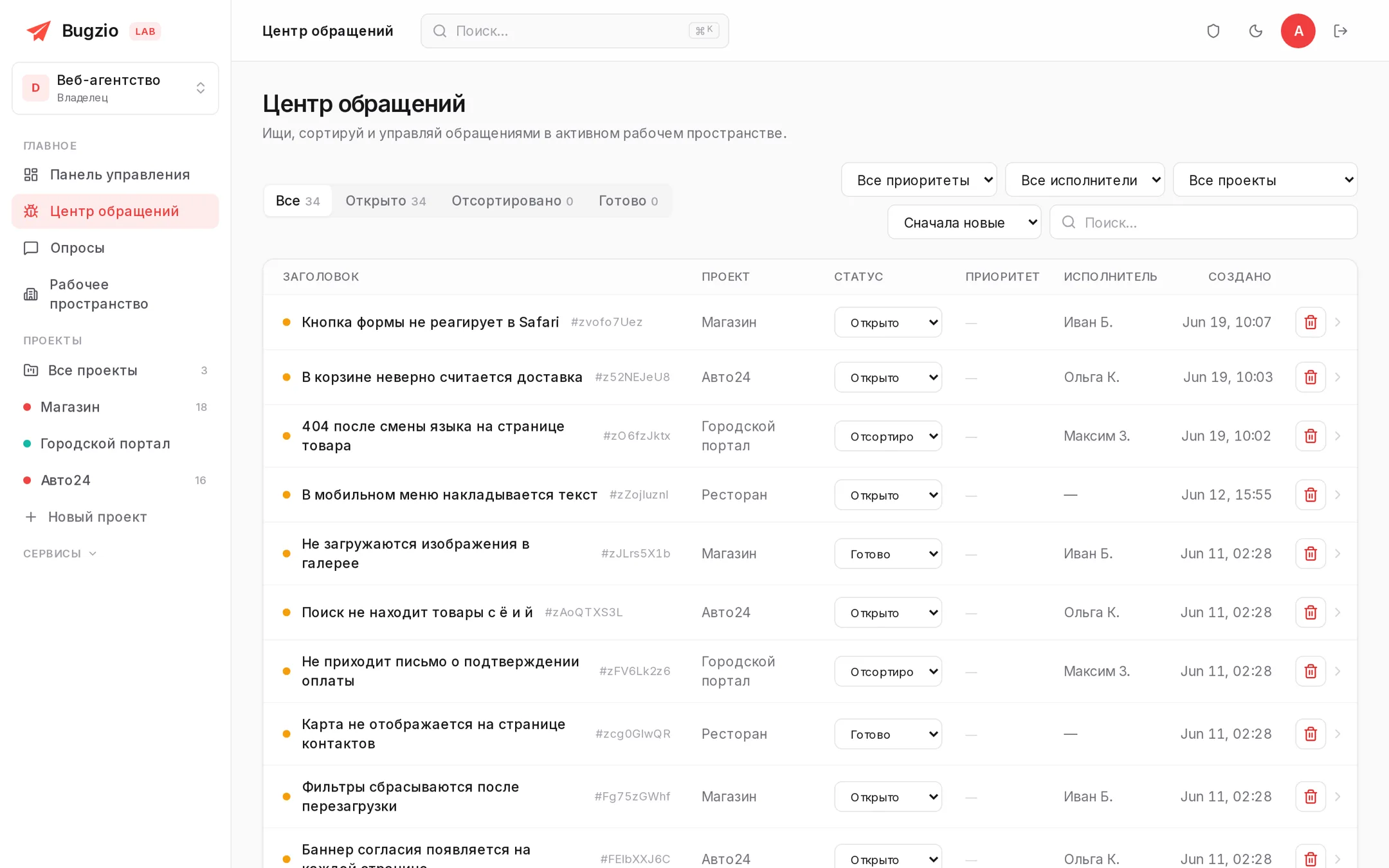
Task: Select the Авто24 project in sidebar
Action: pyautogui.click(x=115, y=480)
